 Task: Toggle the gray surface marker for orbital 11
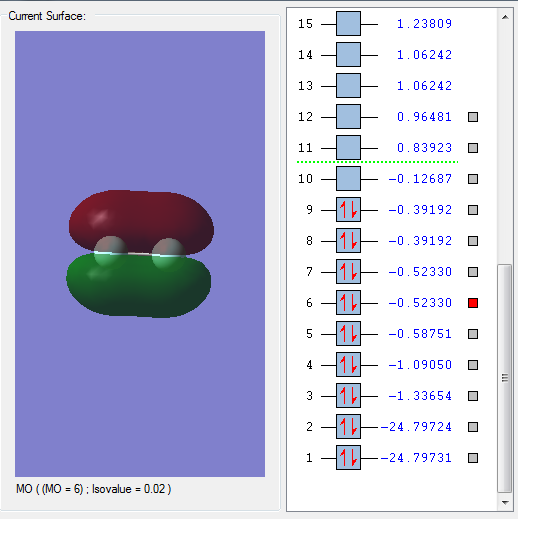(x=473, y=148)
